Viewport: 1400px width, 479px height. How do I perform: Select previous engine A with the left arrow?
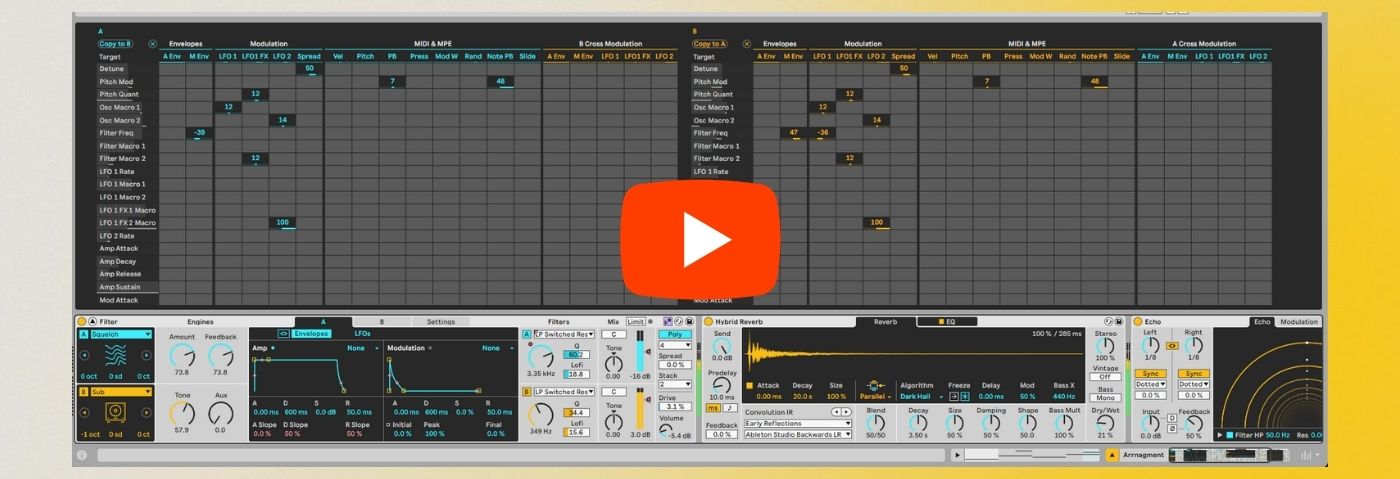[85, 355]
